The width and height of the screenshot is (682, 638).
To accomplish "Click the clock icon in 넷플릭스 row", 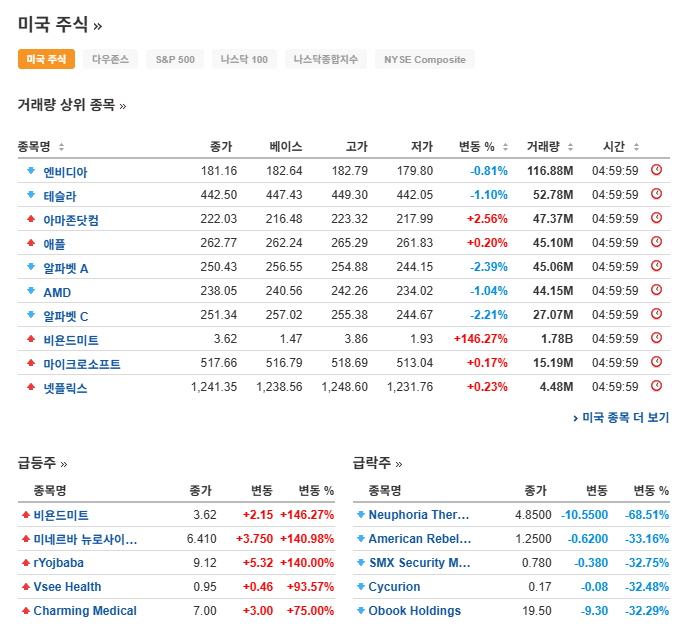I will pyautogui.click(x=656, y=385).
